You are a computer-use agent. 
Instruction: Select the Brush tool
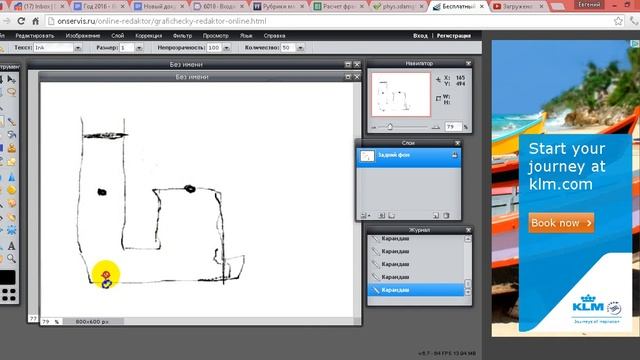coord(12,122)
